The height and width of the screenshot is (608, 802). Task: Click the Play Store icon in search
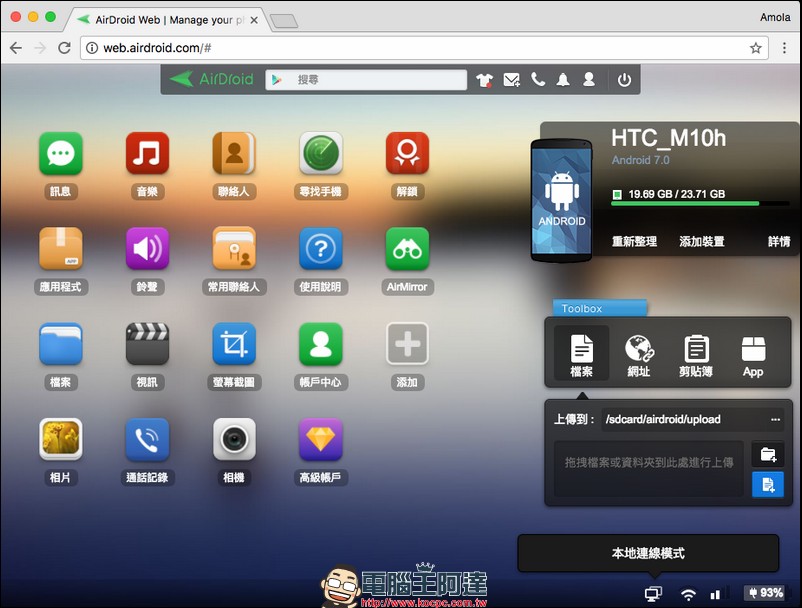coord(277,80)
